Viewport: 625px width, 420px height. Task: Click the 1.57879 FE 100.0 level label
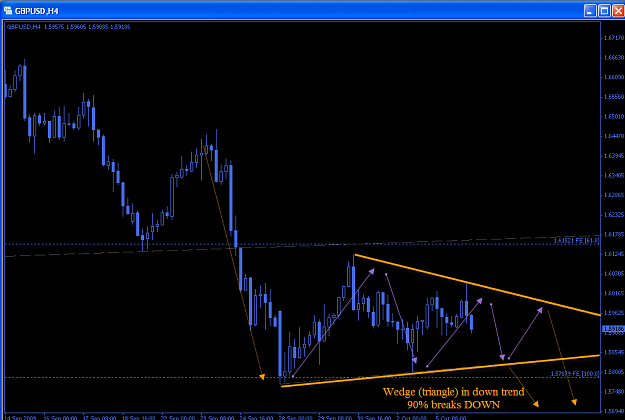click(575, 374)
